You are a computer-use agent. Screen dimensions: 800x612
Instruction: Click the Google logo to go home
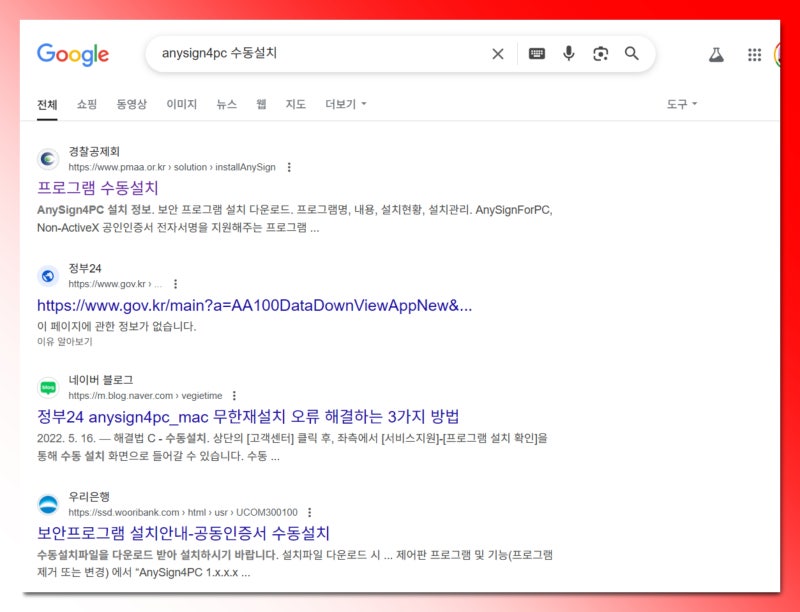(x=72, y=55)
